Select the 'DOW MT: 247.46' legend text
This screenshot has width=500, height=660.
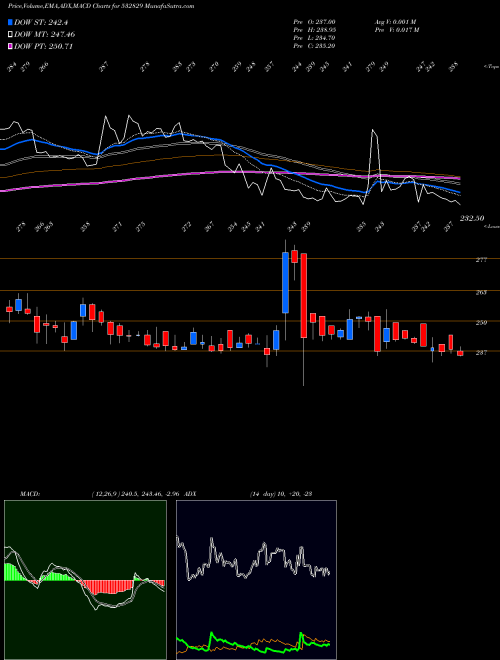(45, 35)
